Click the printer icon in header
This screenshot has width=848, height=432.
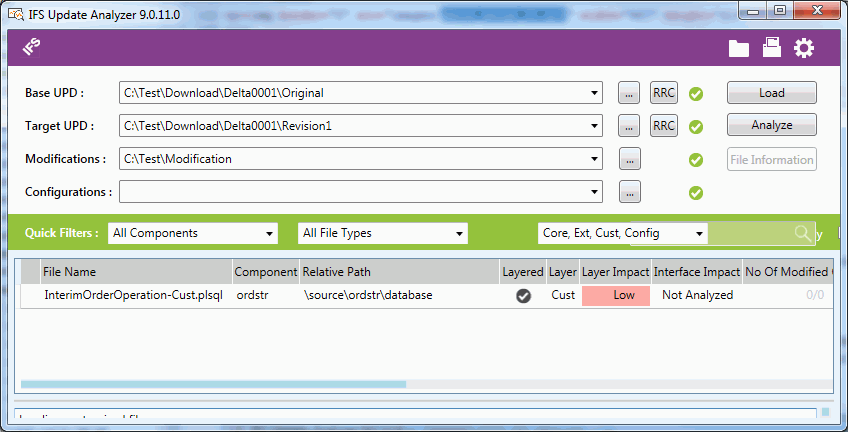point(771,48)
